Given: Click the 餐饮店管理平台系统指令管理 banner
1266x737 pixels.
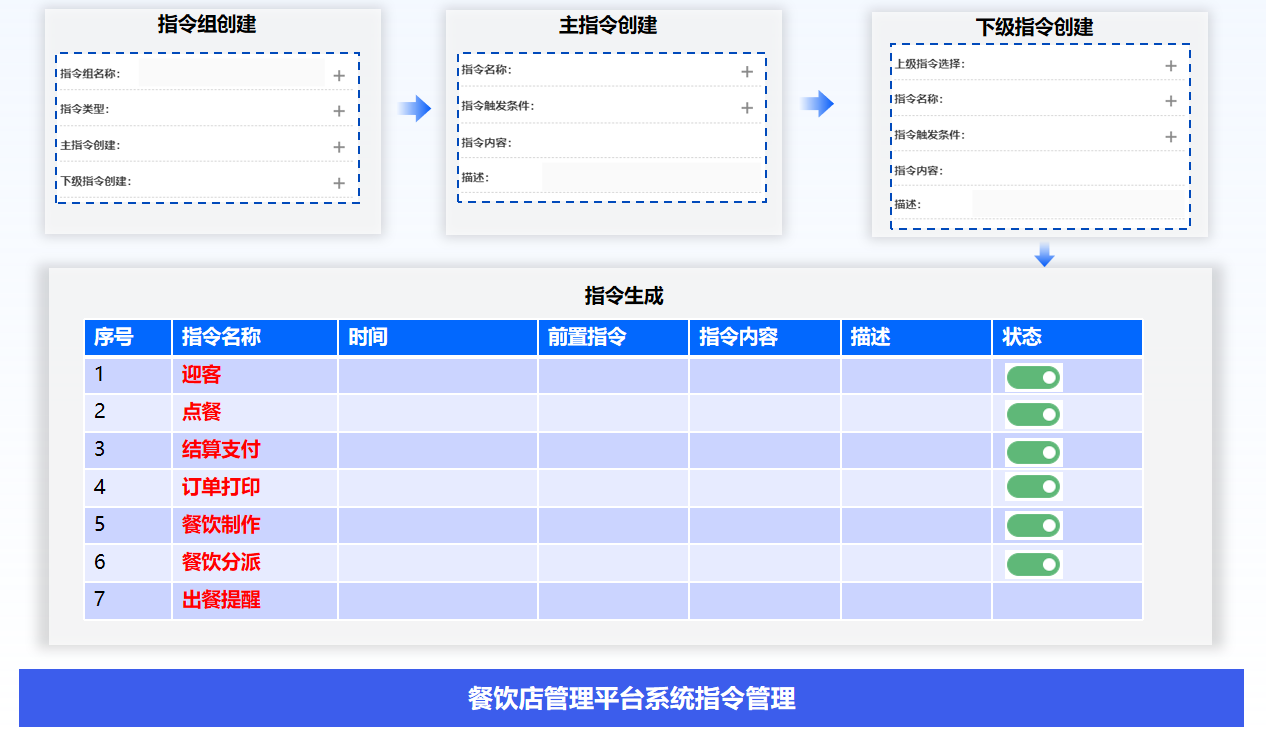Looking at the screenshot, I should point(631,698).
